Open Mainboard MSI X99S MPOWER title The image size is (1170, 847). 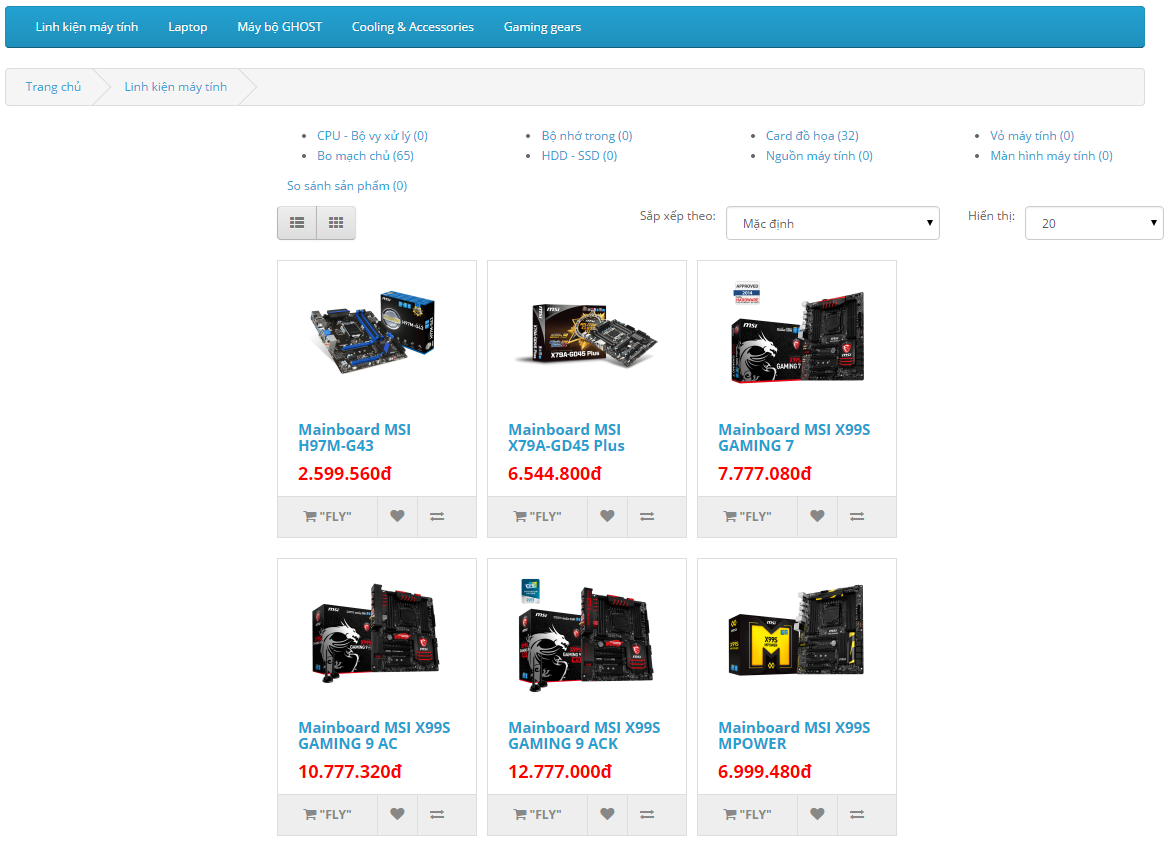click(x=794, y=735)
